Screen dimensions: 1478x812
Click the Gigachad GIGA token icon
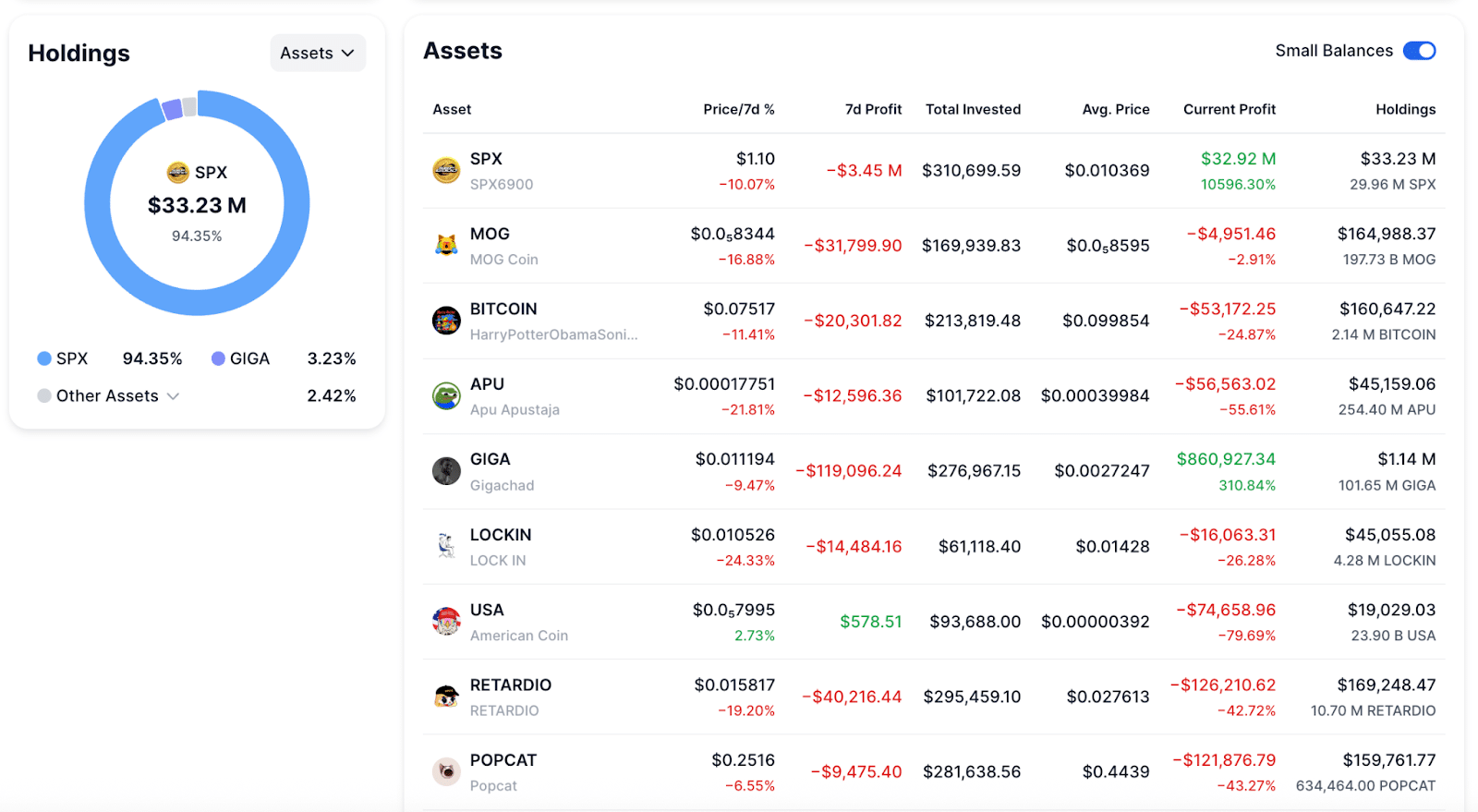coord(446,471)
